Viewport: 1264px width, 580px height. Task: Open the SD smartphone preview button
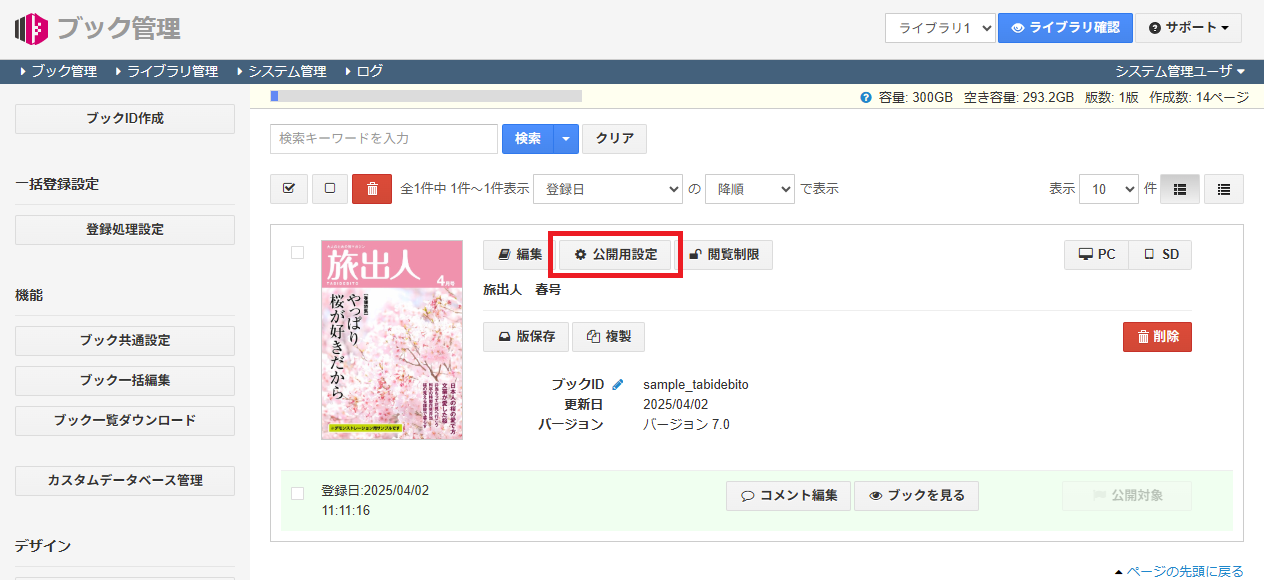point(1160,254)
